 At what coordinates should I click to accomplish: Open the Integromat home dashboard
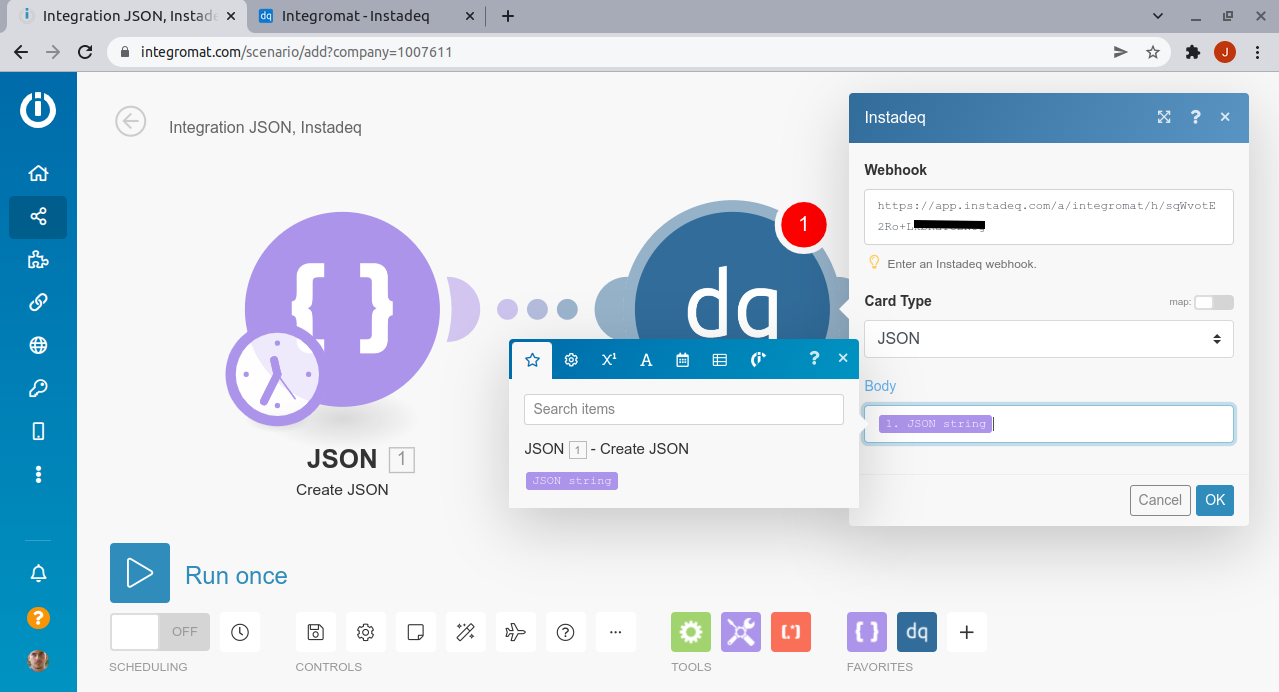coord(38,173)
